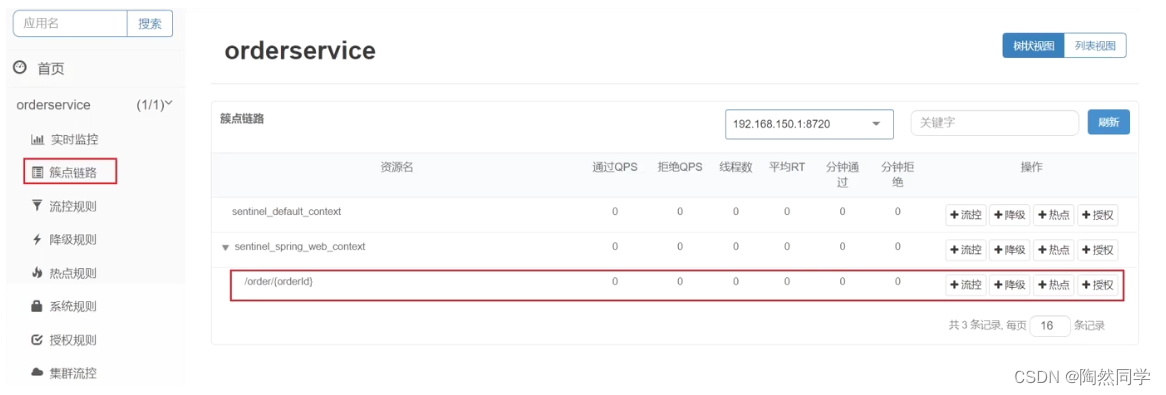Screen dimensions: 1166x395
Task: Add 流控 rule for sentinel_spring_web_context
Action: pyautogui.click(x=966, y=250)
